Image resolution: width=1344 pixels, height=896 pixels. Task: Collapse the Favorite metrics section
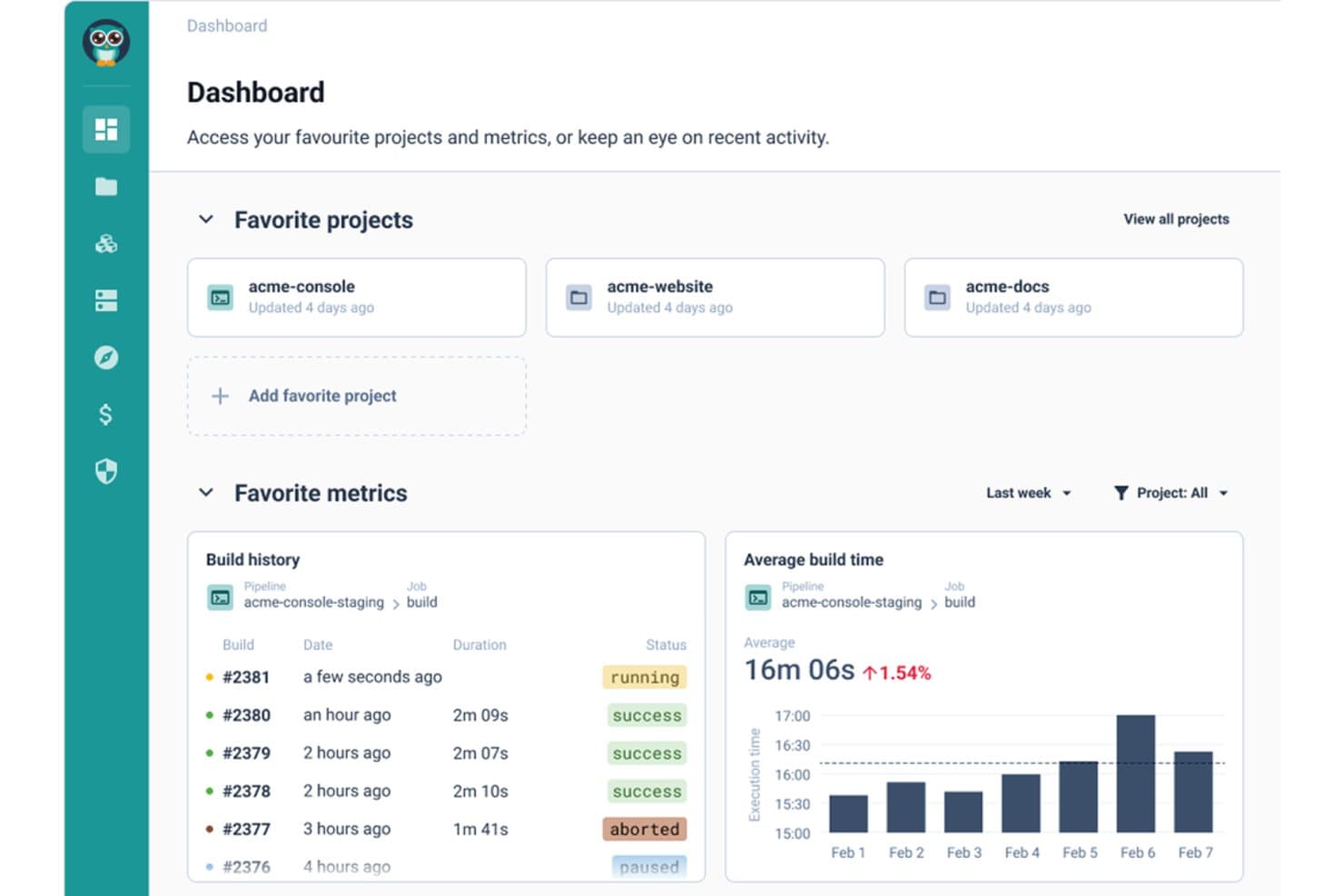(206, 493)
